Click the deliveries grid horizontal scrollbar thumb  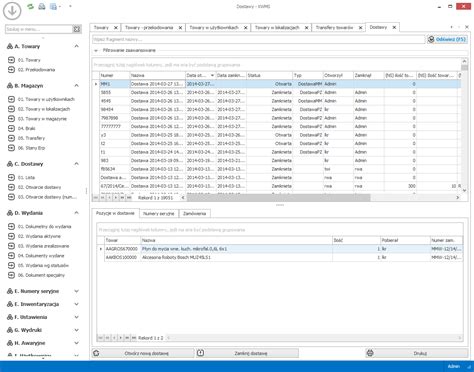point(278,198)
